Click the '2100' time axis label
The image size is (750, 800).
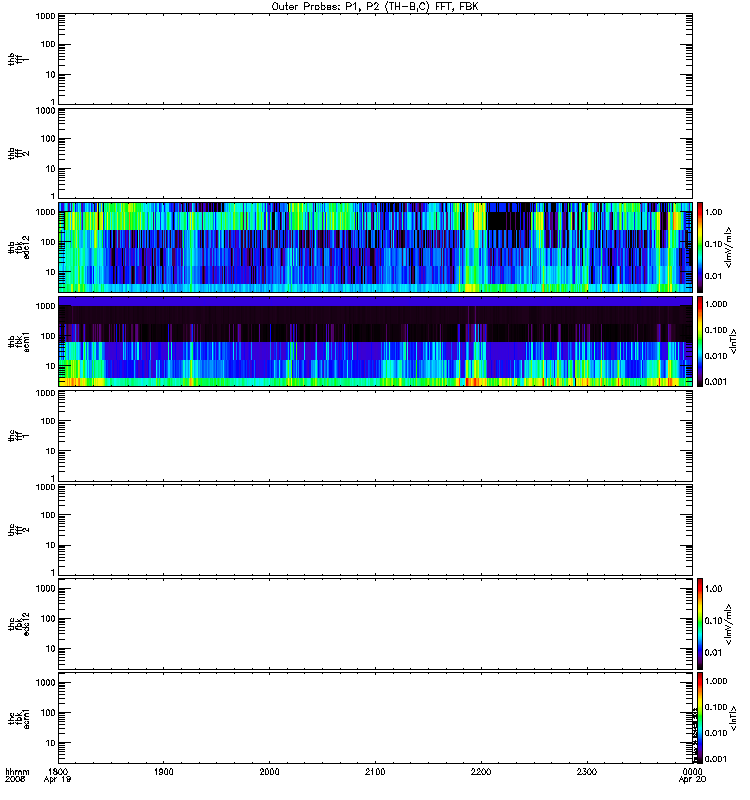pos(375,772)
